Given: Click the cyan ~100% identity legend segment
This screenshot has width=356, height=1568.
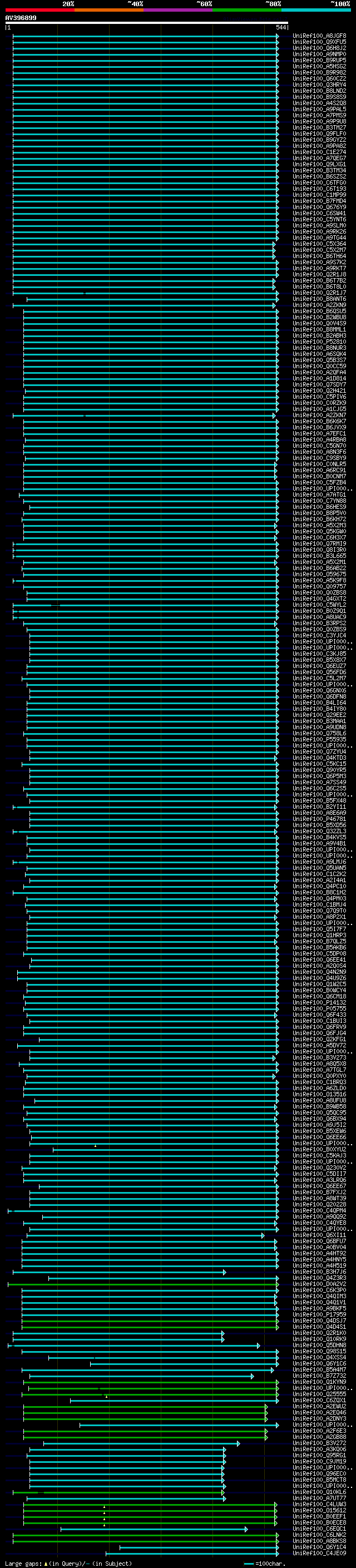Looking at the screenshot, I should point(317,10).
